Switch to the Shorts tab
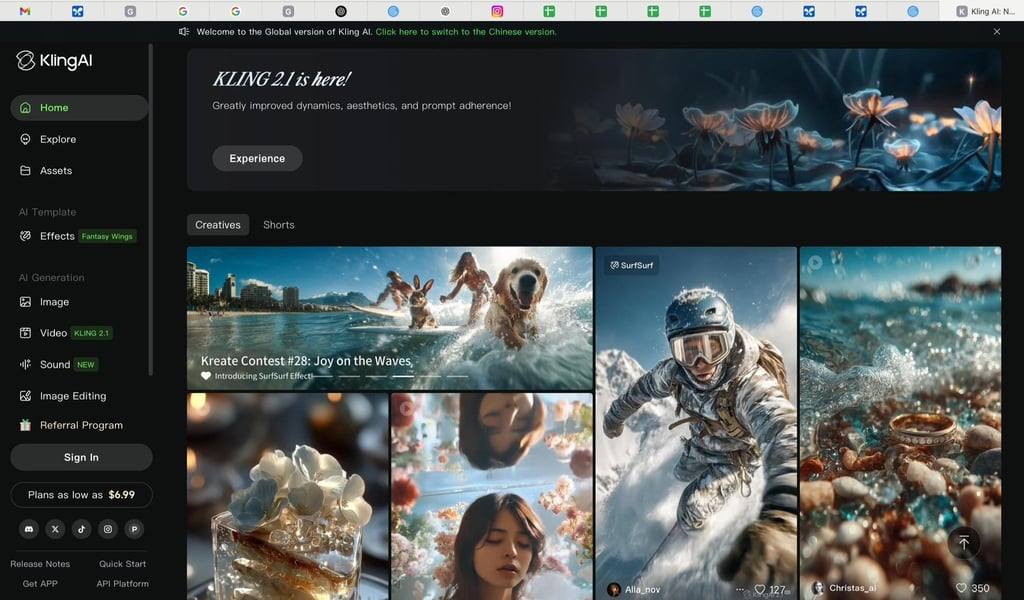Viewport: 1024px width, 600px height. tap(279, 225)
